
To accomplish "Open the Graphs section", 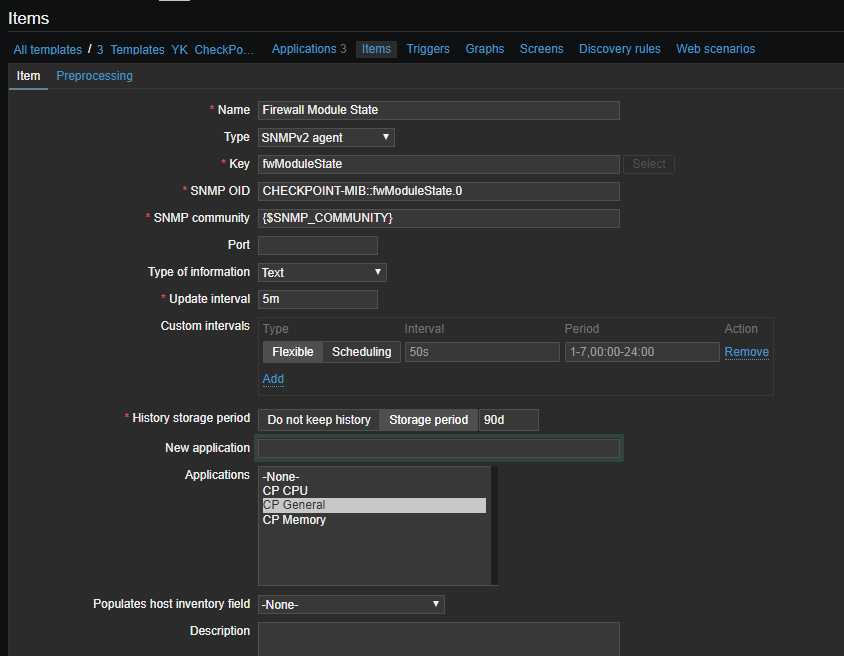I will pyautogui.click(x=484, y=49).
